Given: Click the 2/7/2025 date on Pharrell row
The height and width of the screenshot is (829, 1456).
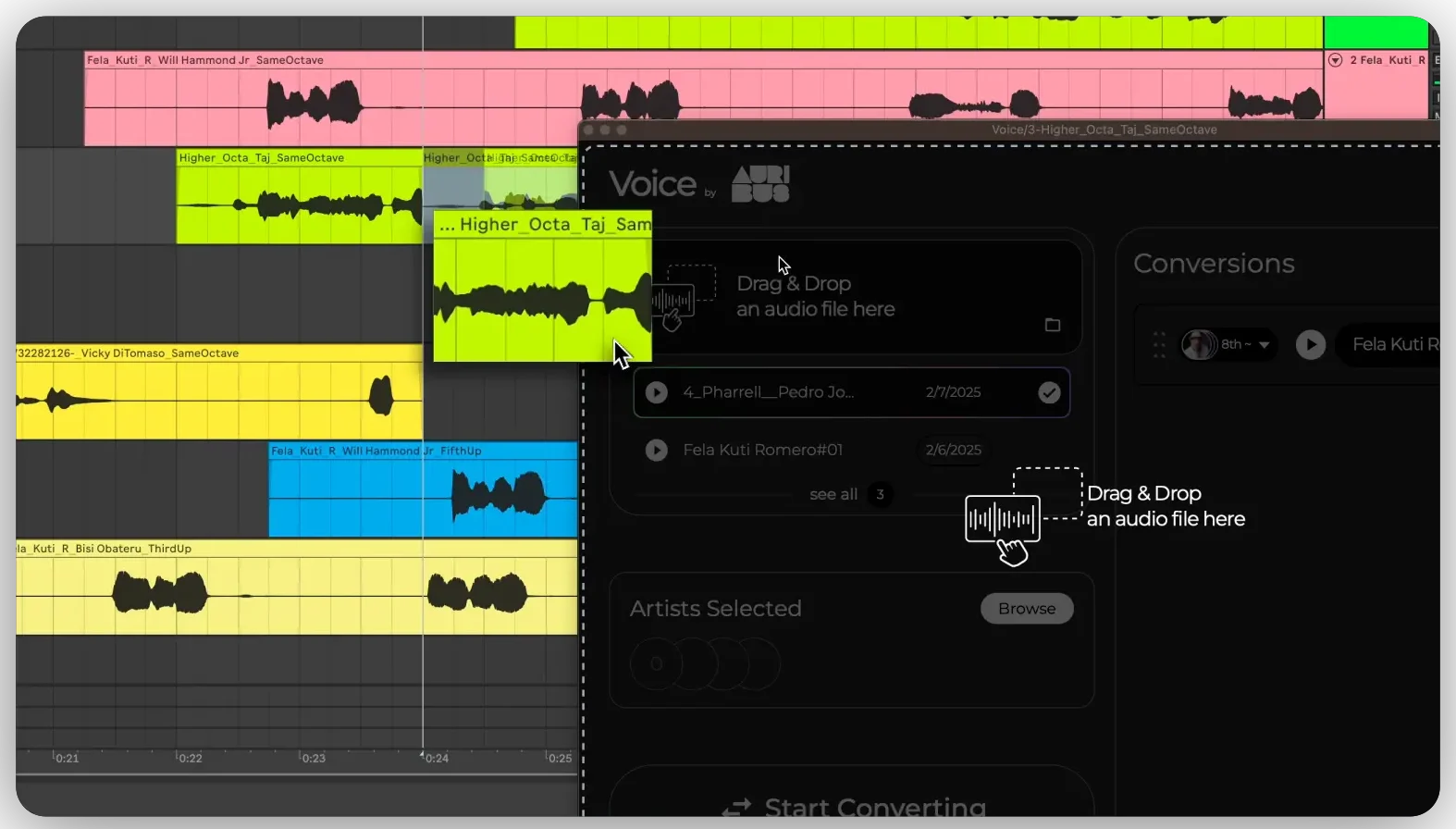Looking at the screenshot, I should tap(953, 392).
